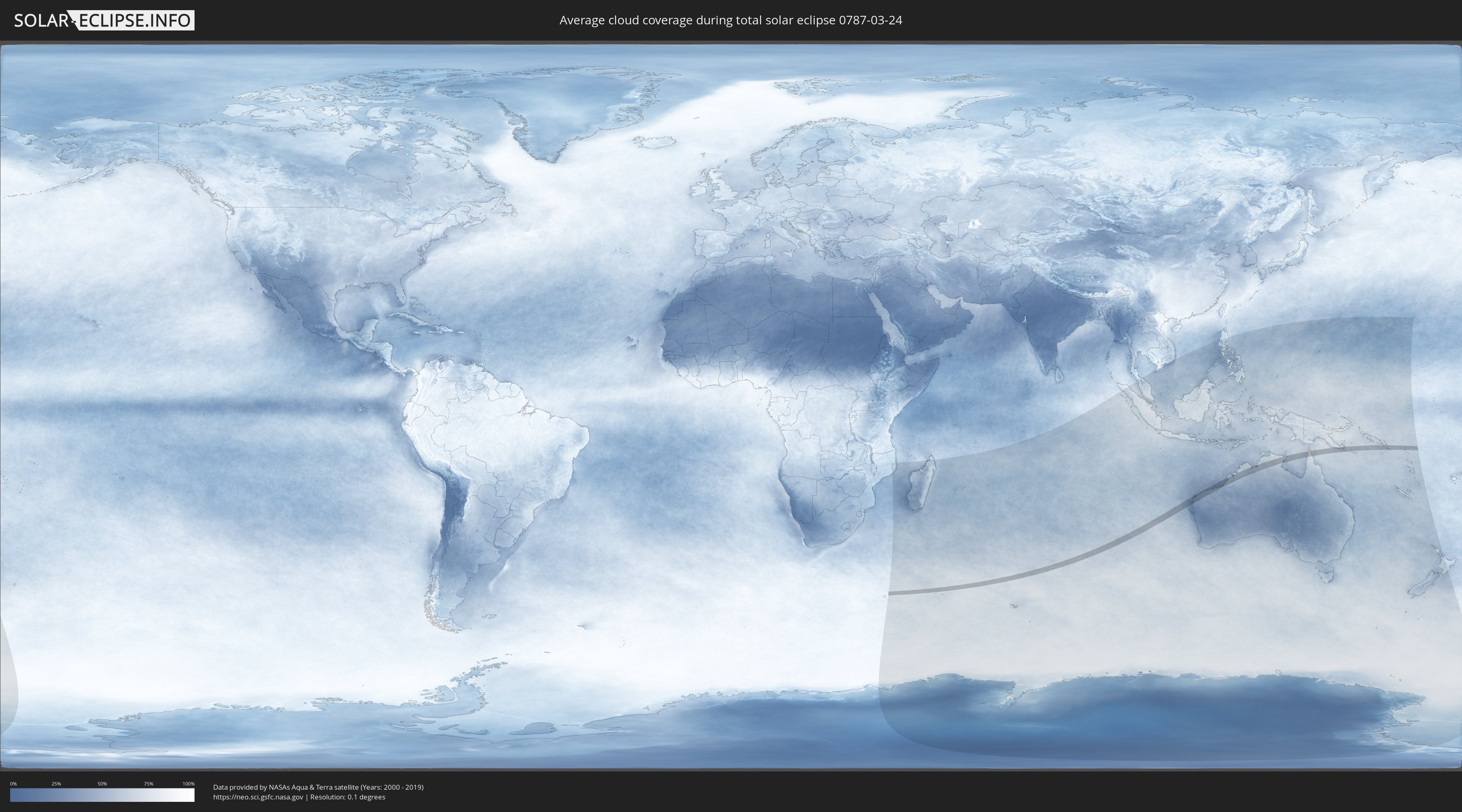The image size is (1462, 812).
Task: Click the map title 'Average cloud coverage during total solar eclipse 0787-03-24'
Action: click(x=731, y=20)
